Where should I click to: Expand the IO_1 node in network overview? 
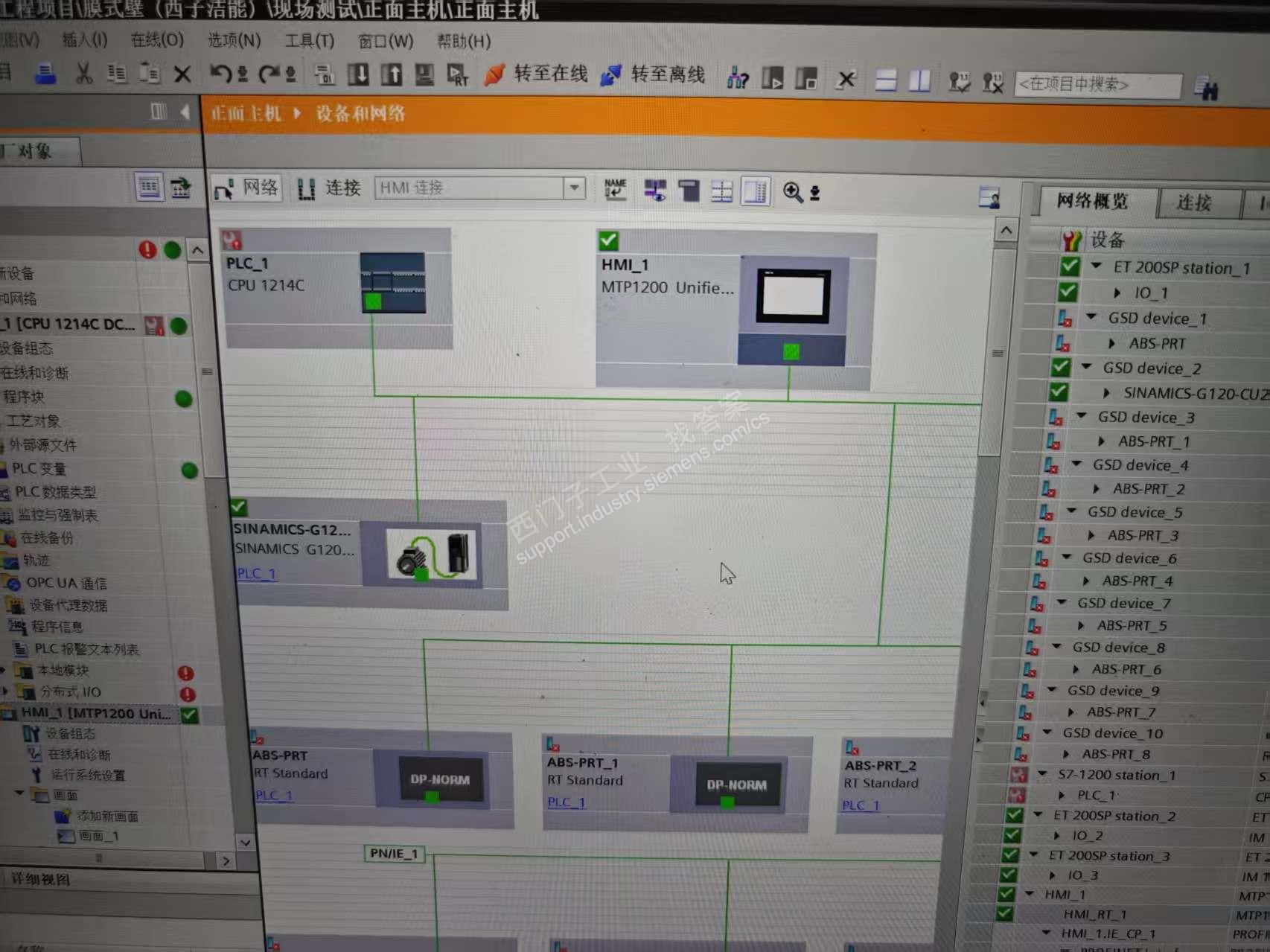1116,293
